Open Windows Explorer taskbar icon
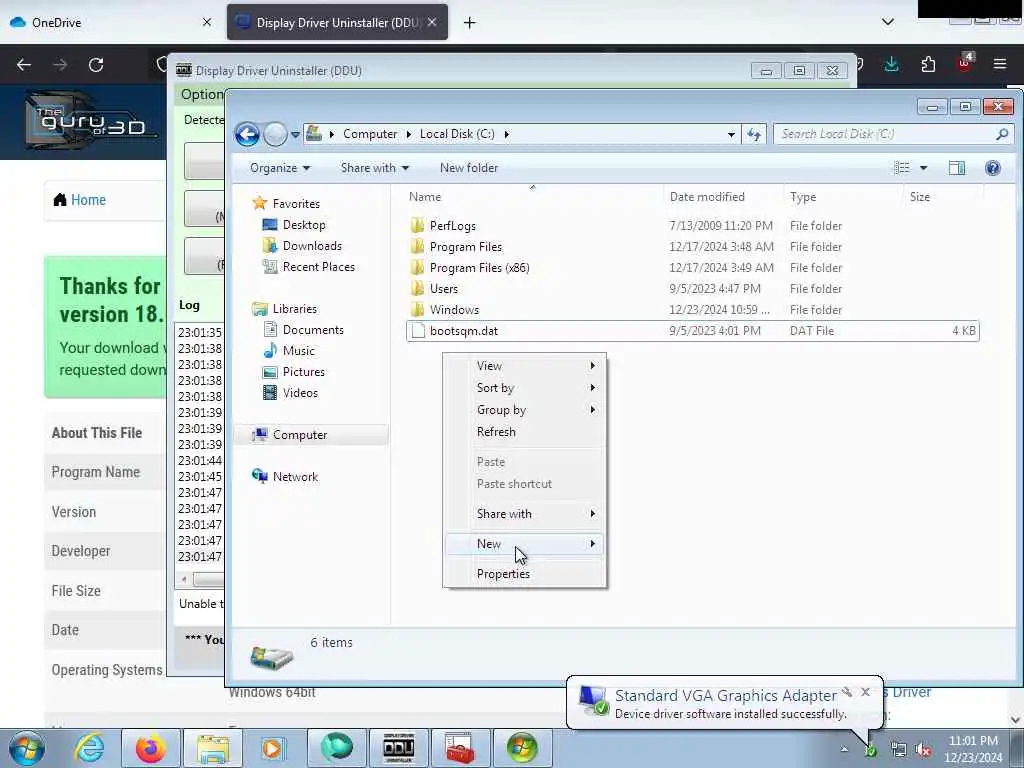This screenshot has height=768, width=1024. [213, 748]
